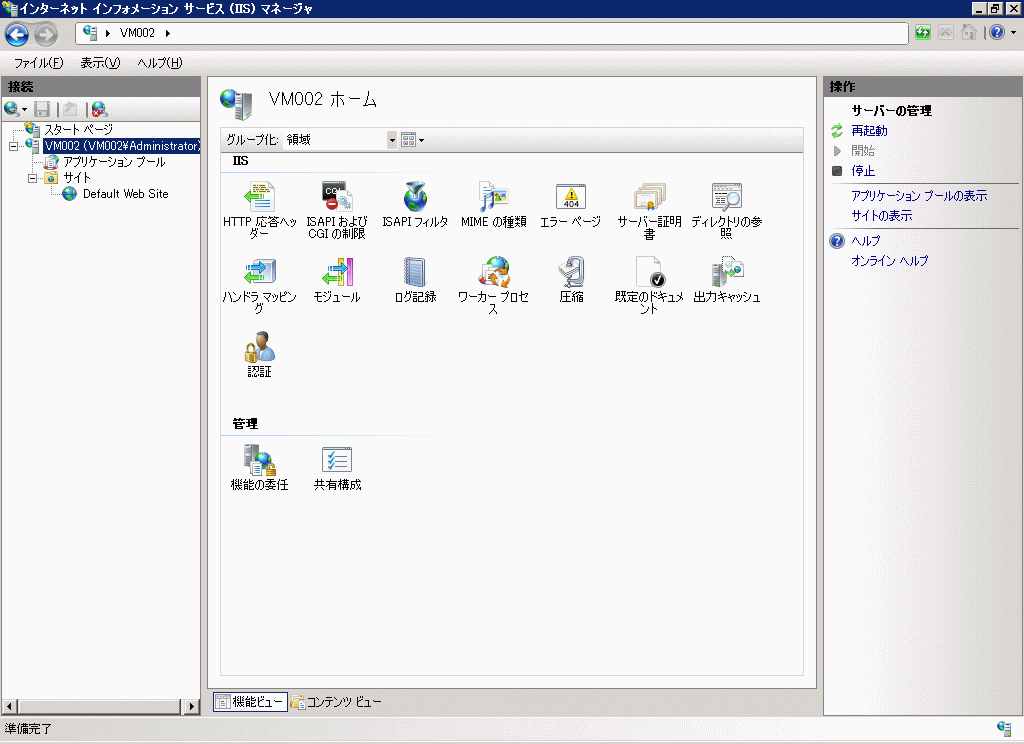Click the left scroll arrow in 接続 pane
This screenshot has height=744, width=1024.
(9, 706)
